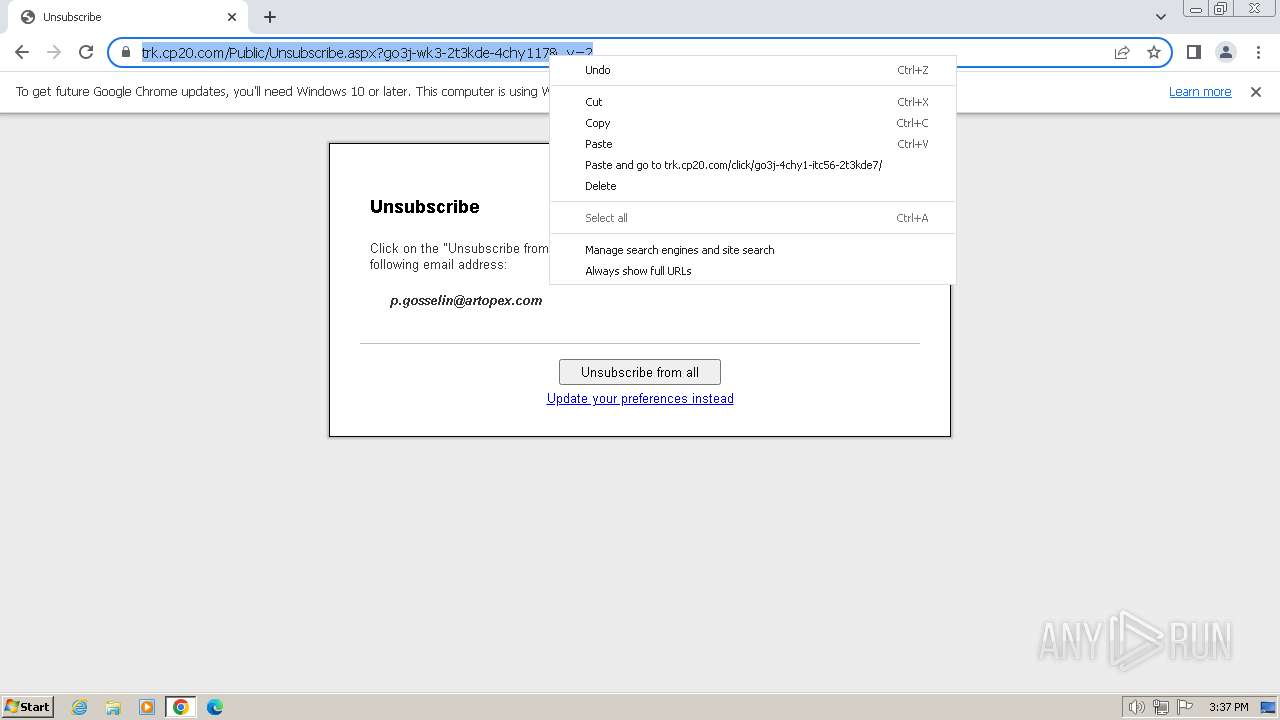Viewport: 1280px width, 720px height.
Task: Bookmark this tab with star
Action: coord(1154,52)
